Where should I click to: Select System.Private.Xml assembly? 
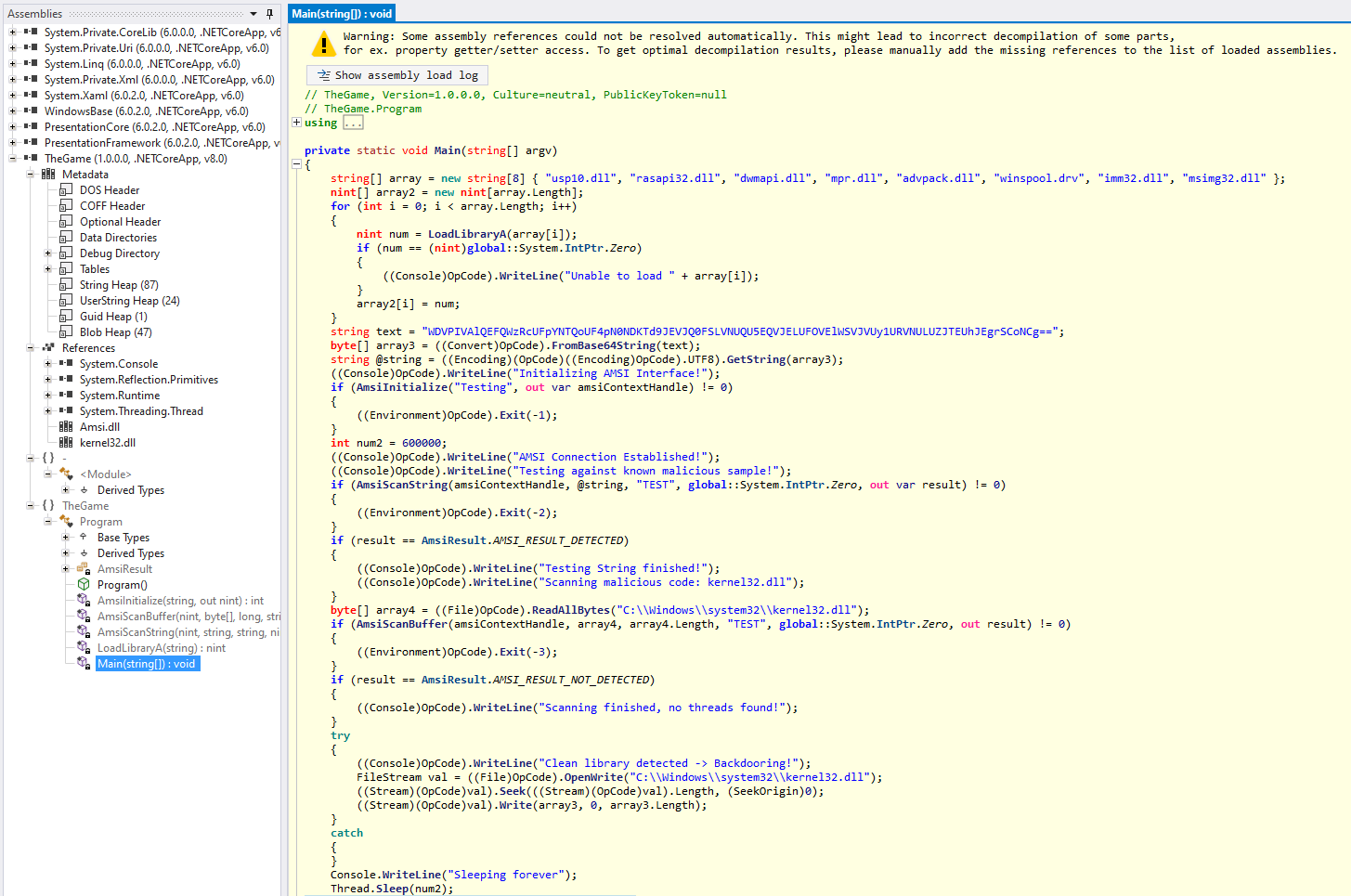pos(159,79)
